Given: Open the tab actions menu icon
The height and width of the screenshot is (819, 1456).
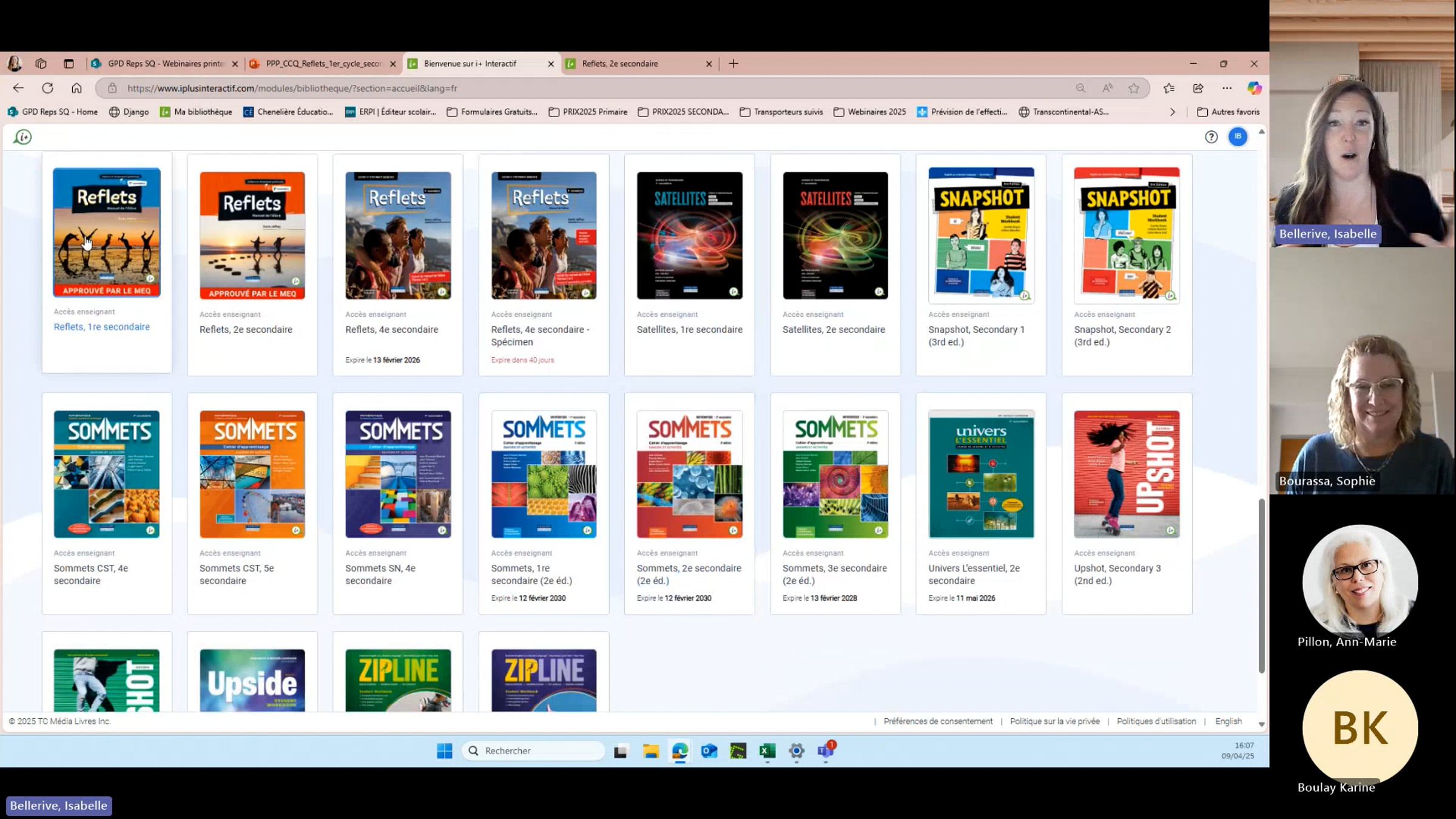Looking at the screenshot, I should pyautogui.click(x=69, y=64).
